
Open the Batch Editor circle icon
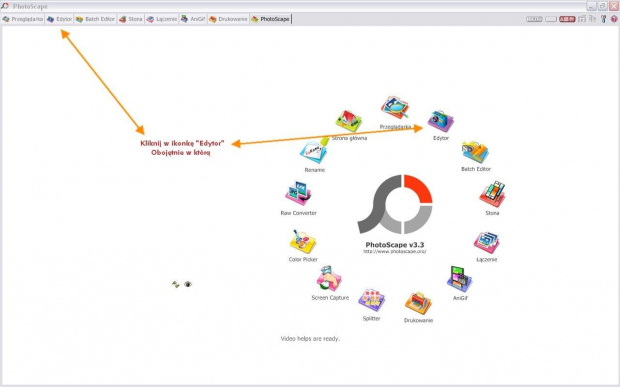click(475, 152)
